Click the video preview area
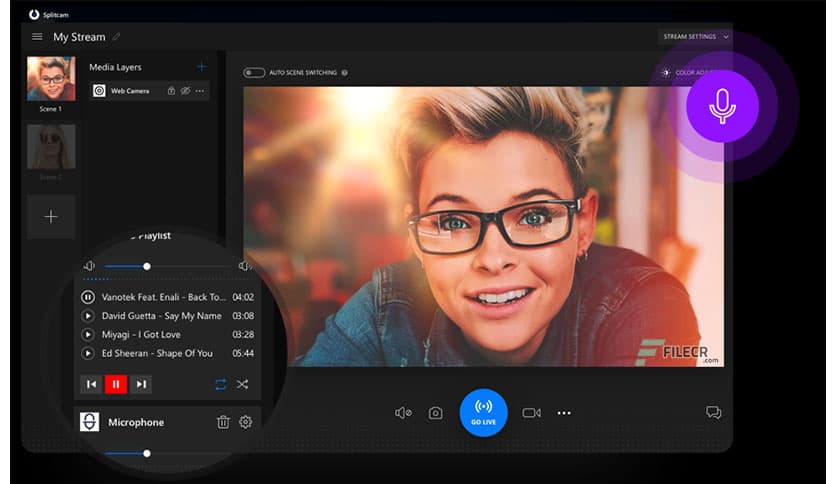The width and height of the screenshot is (836, 484). coord(484,227)
